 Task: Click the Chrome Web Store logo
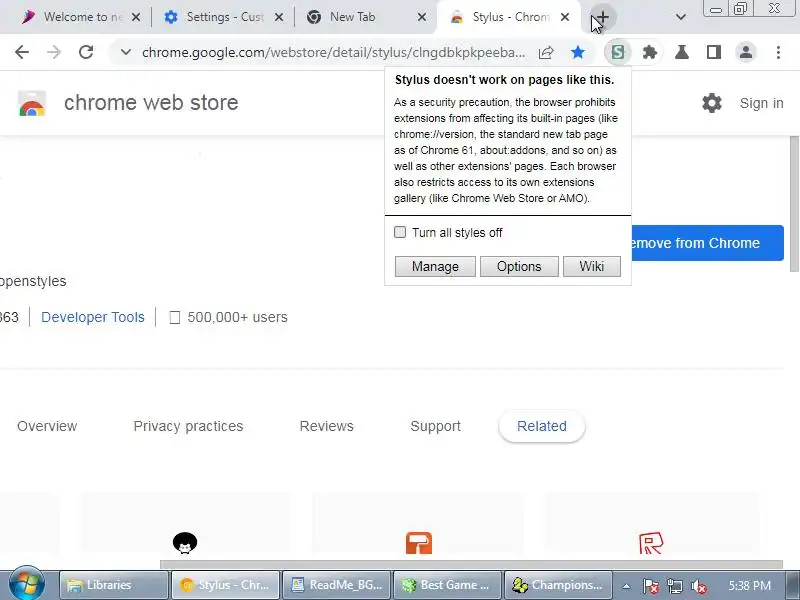[x=32, y=103]
